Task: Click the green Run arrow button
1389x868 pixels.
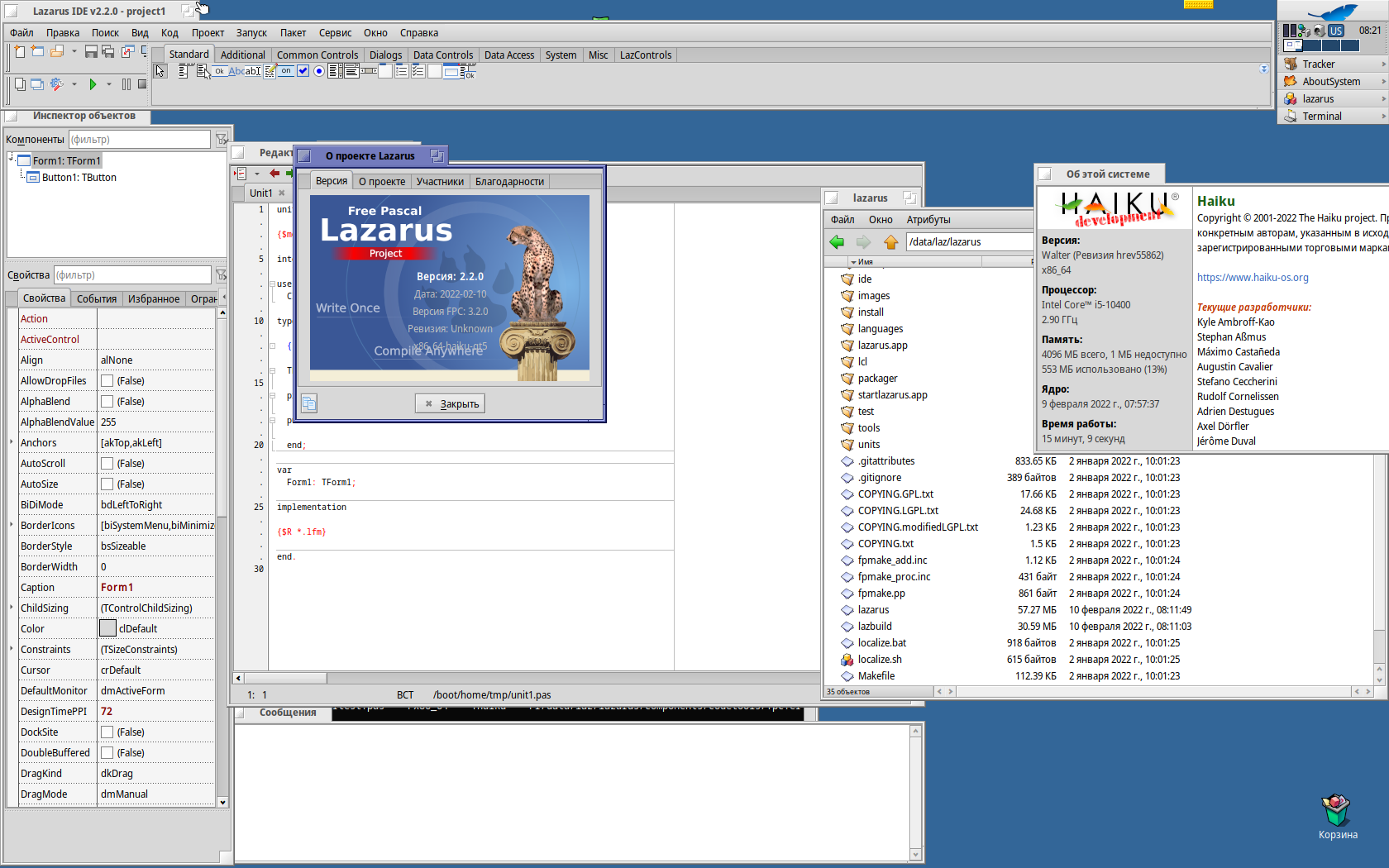Action: point(93,84)
